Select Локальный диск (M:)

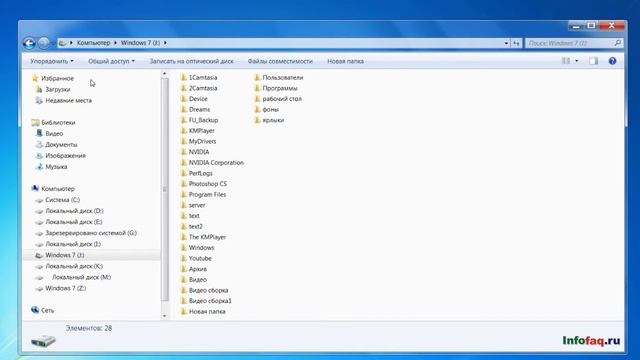coord(81,277)
